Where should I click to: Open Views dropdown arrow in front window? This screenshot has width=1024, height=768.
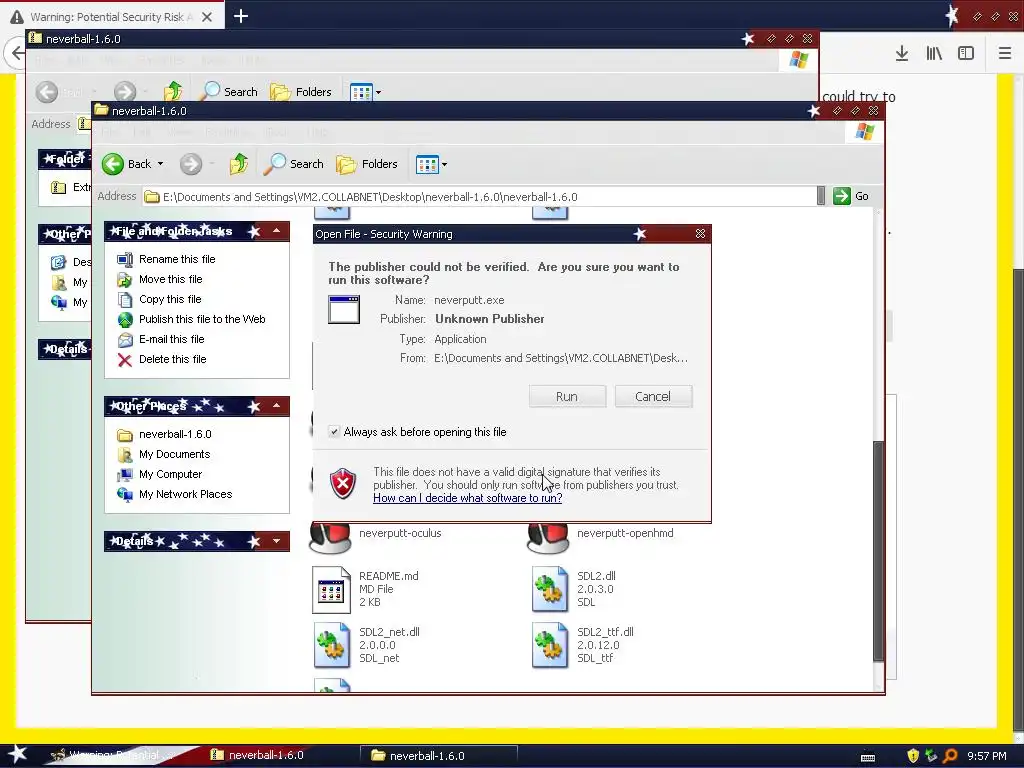tap(445, 165)
